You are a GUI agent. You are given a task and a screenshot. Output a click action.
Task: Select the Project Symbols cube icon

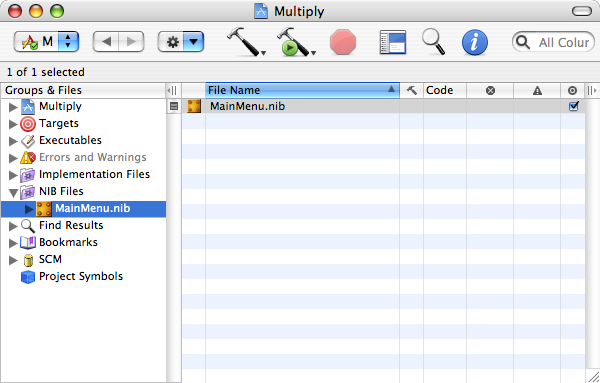click(x=28, y=277)
